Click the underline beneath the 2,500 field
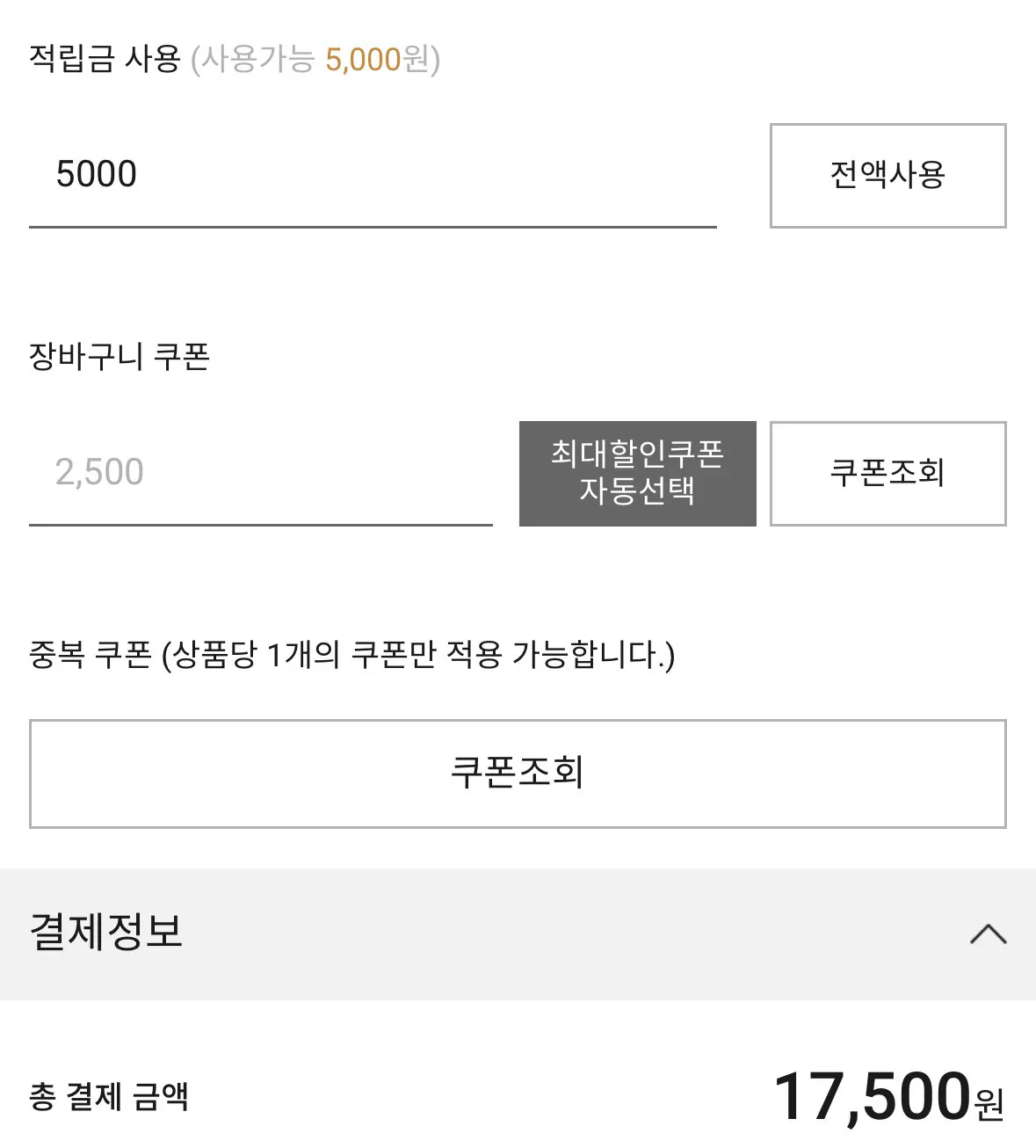The image size is (1036, 1148). 260,525
